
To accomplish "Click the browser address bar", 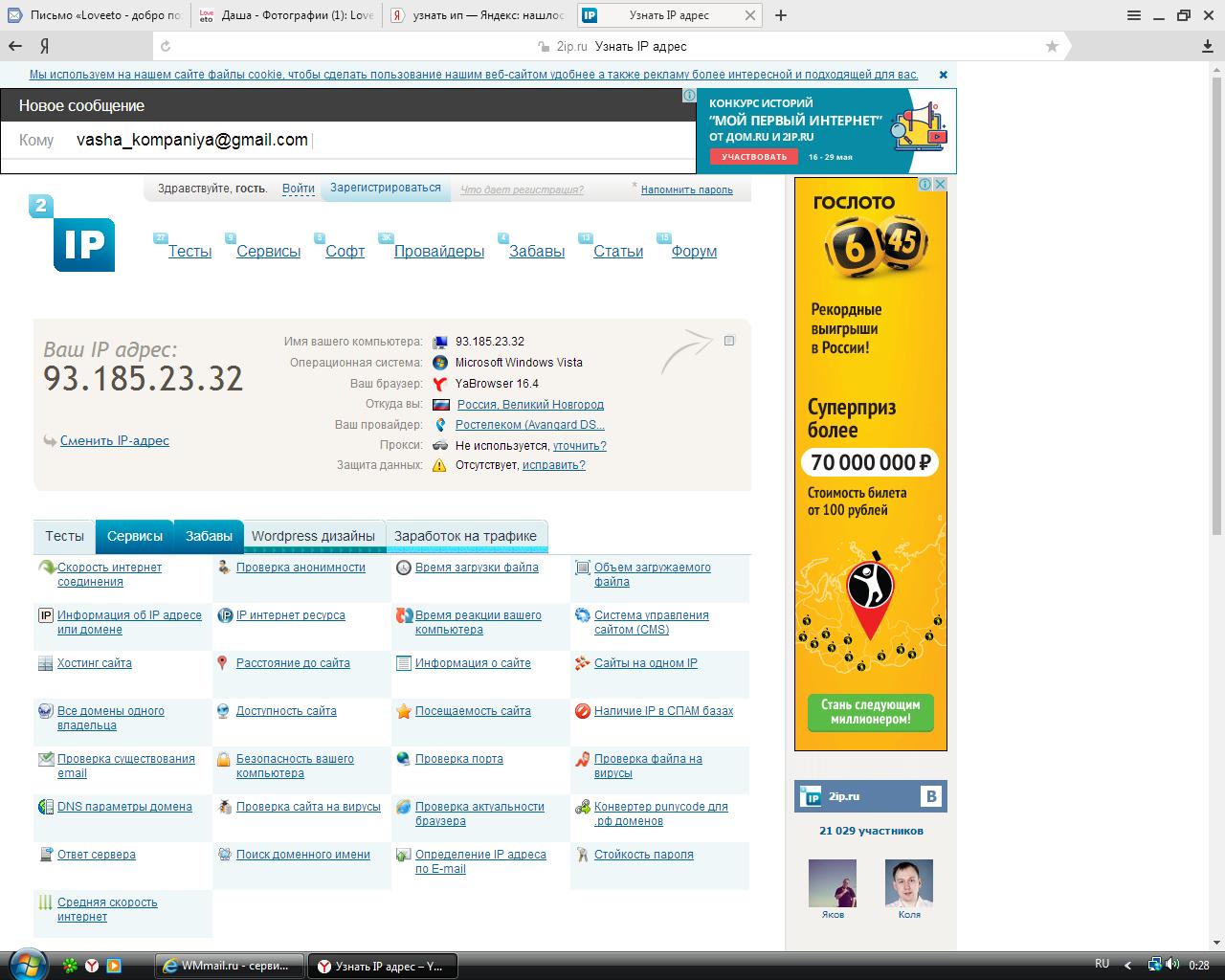I will point(612,46).
